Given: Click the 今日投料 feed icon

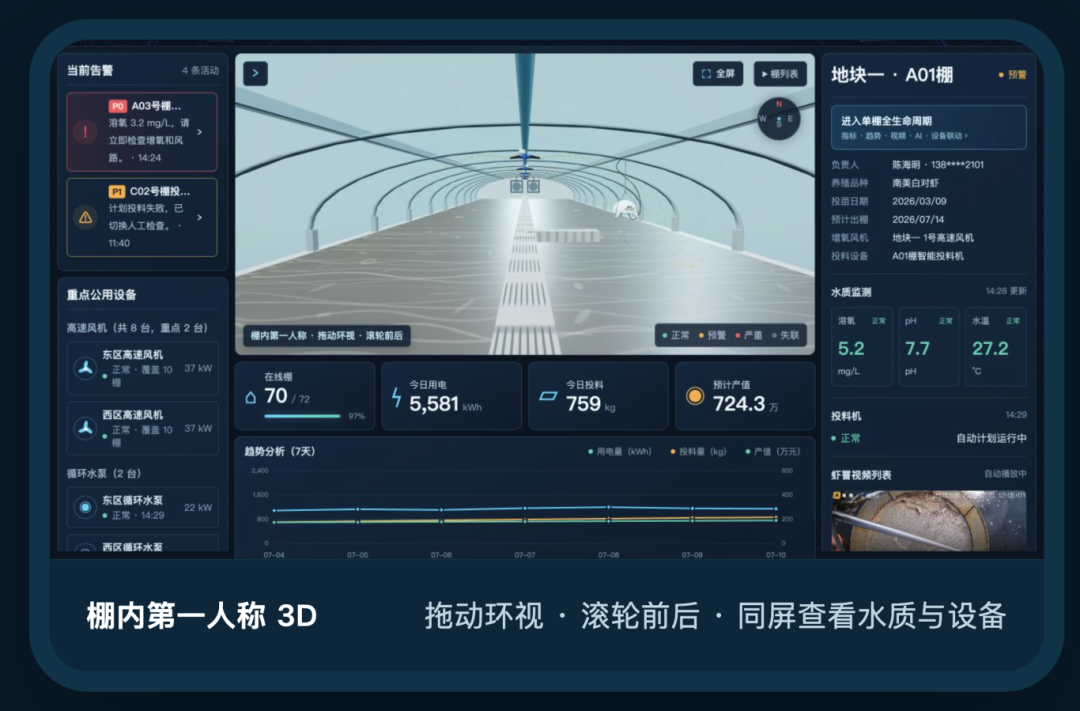Looking at the screenshot, I should tap(548, 396).
